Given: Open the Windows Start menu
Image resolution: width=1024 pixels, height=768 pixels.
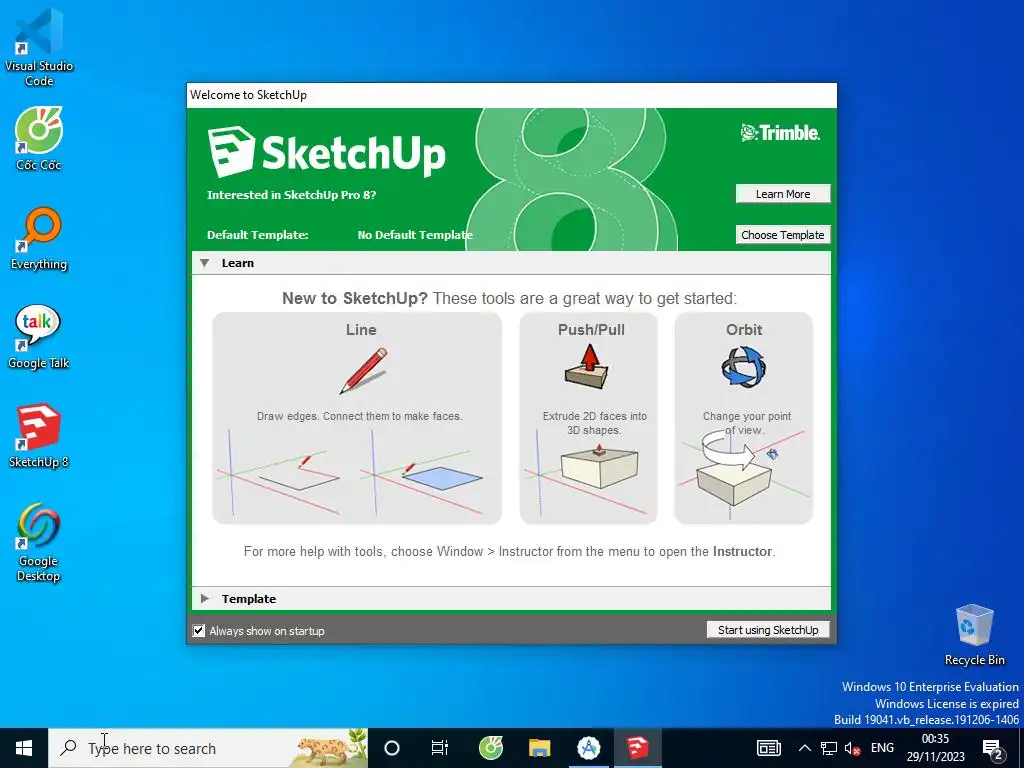Looking at the screenshot, I should (24, 748).
